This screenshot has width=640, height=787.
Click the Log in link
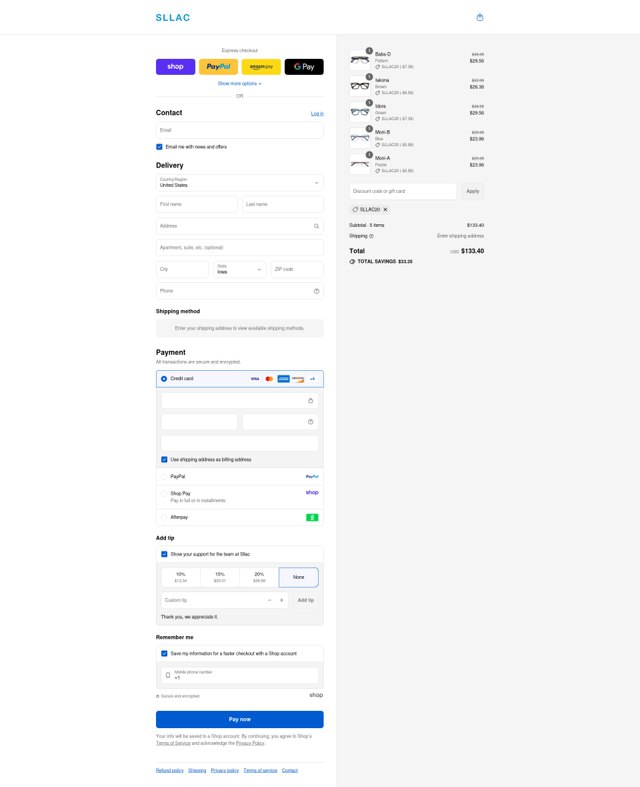tap(317, 113)
